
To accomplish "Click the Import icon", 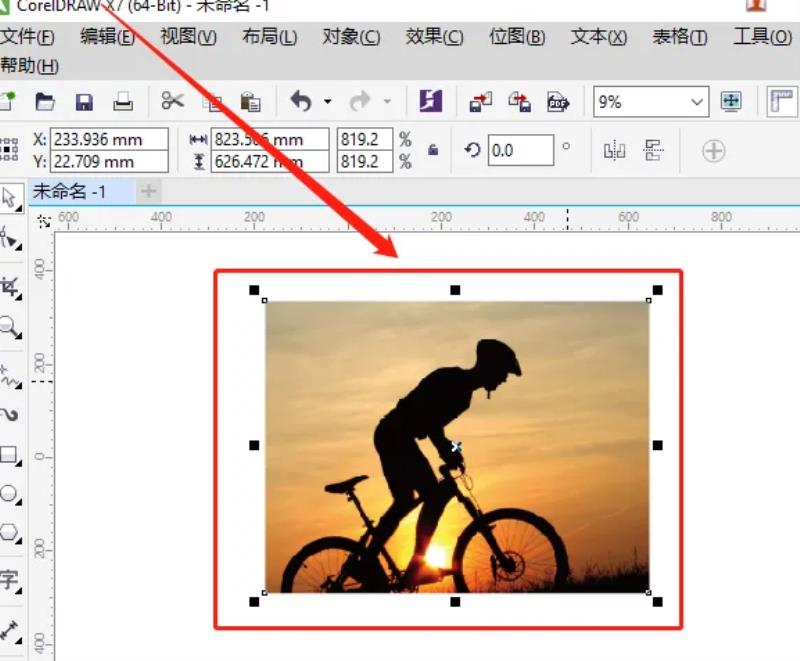I will point(481,102).
